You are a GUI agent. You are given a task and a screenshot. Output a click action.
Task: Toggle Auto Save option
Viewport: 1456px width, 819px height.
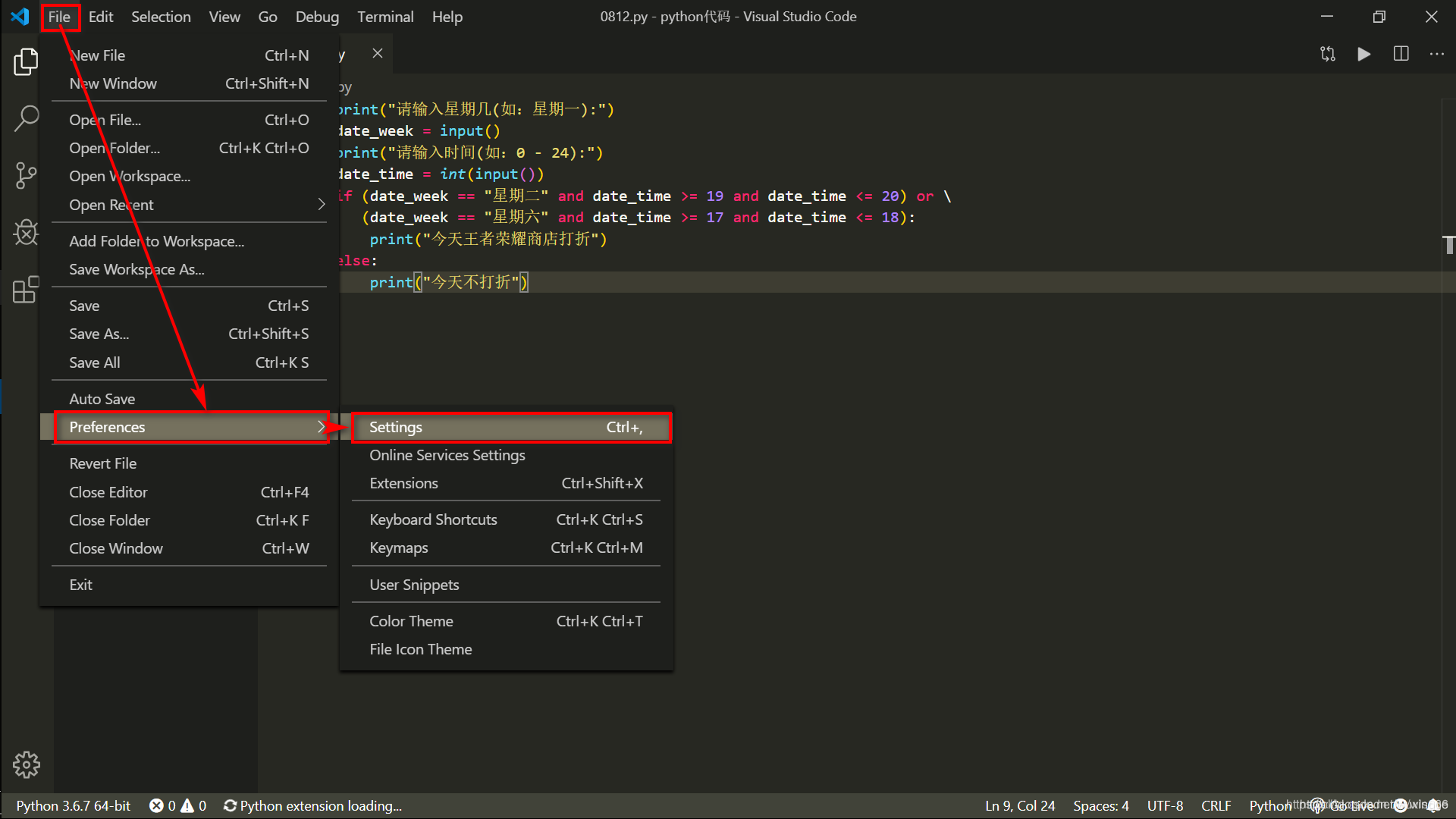pyautogui.click(x=189, y=399)
